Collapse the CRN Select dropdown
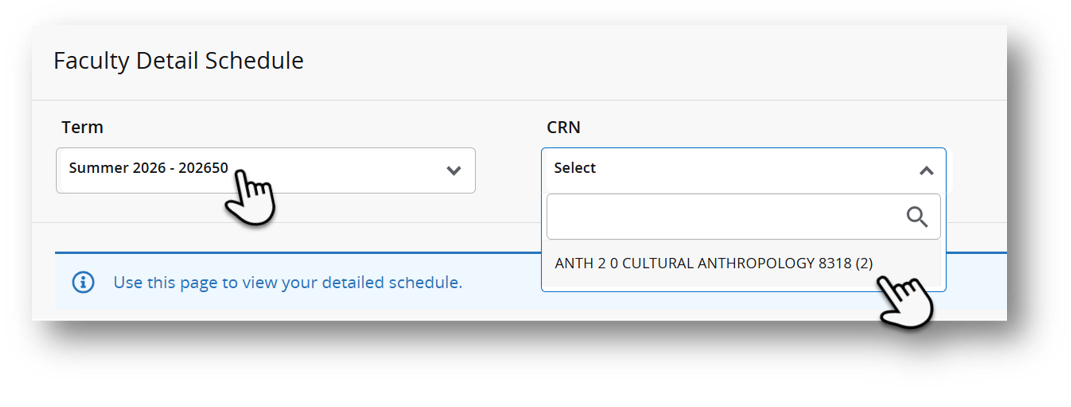 pos(743,169)
